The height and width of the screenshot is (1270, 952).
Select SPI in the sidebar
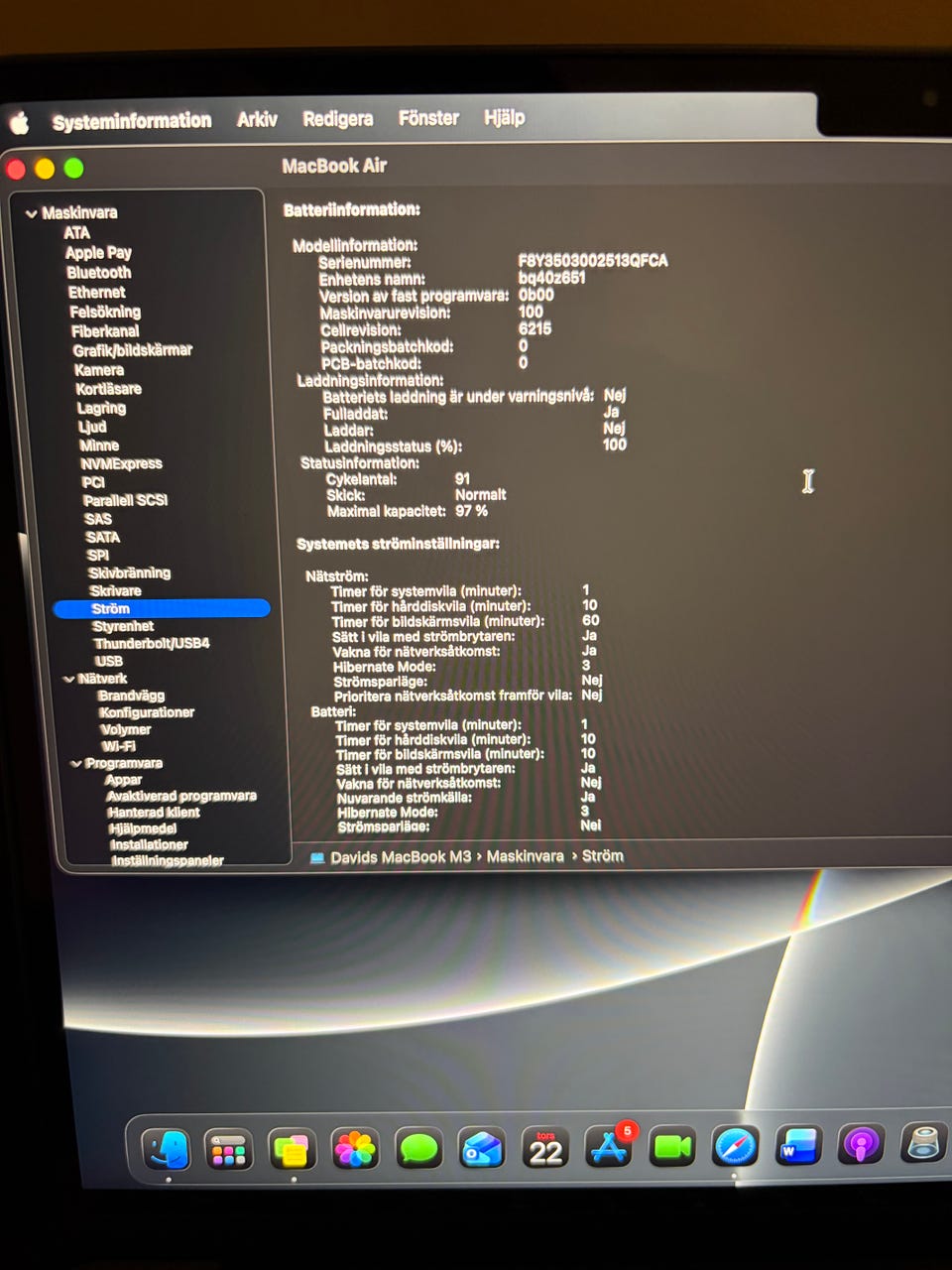point(97,555)
